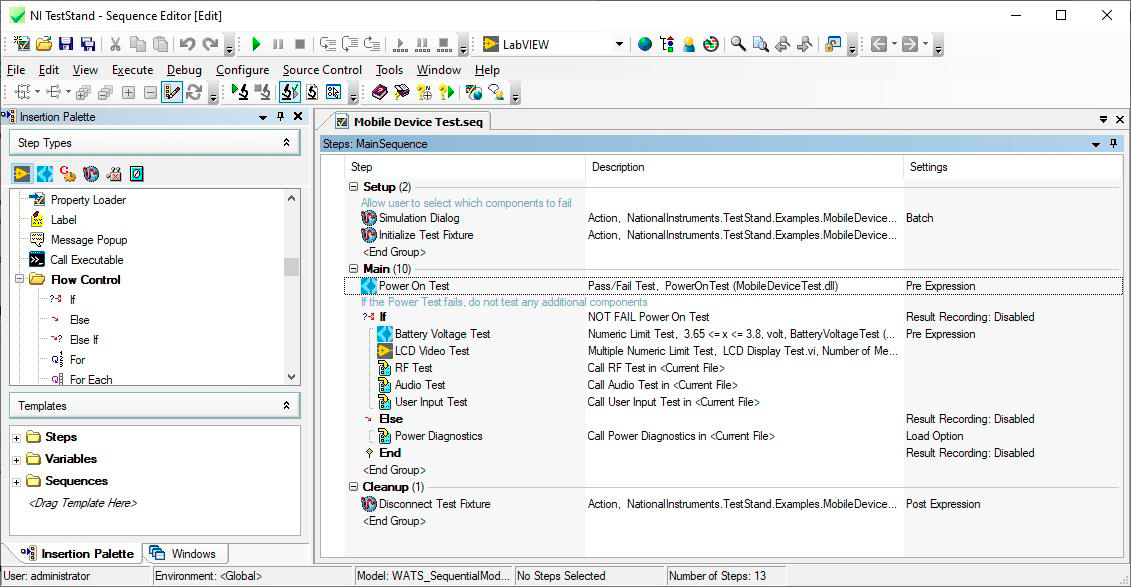Viewport: 1131px width, 587px height.
Task: Collapse the Flow Control folder
Action: pyautogui.click(x=19, y=279)
